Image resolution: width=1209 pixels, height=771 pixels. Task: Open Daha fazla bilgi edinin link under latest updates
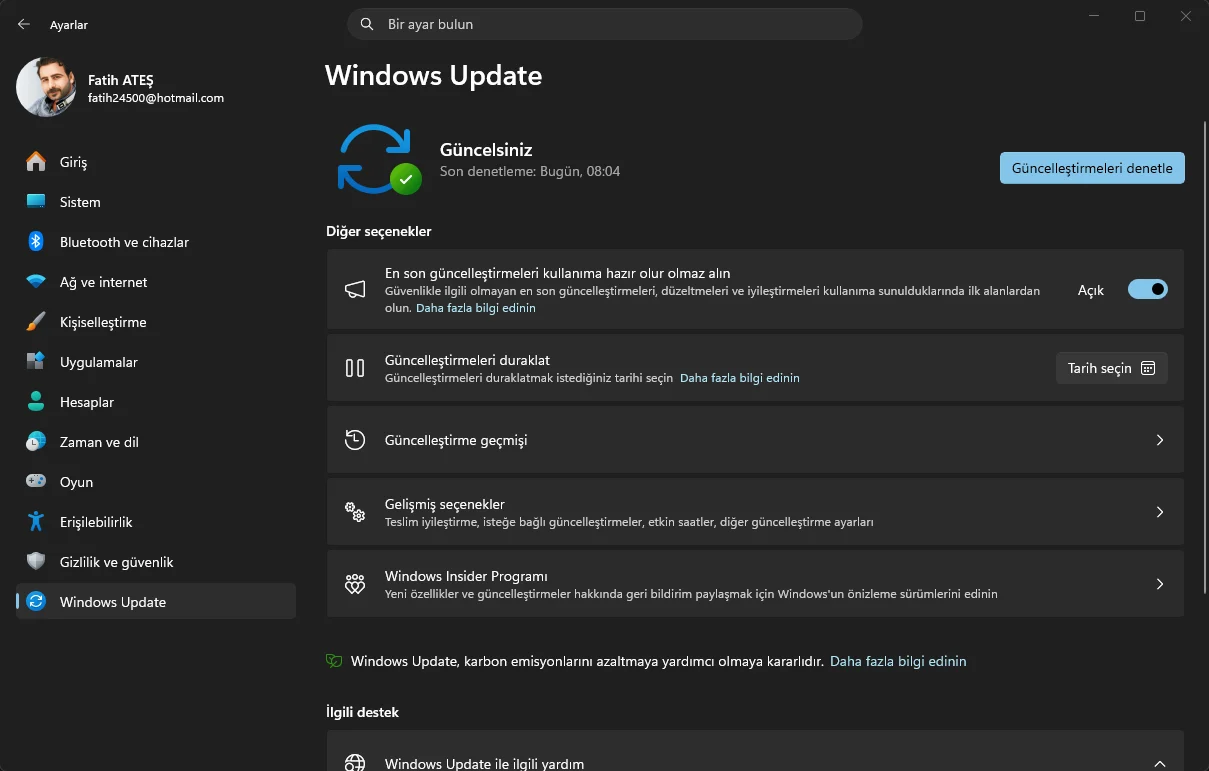pos(476,308)
